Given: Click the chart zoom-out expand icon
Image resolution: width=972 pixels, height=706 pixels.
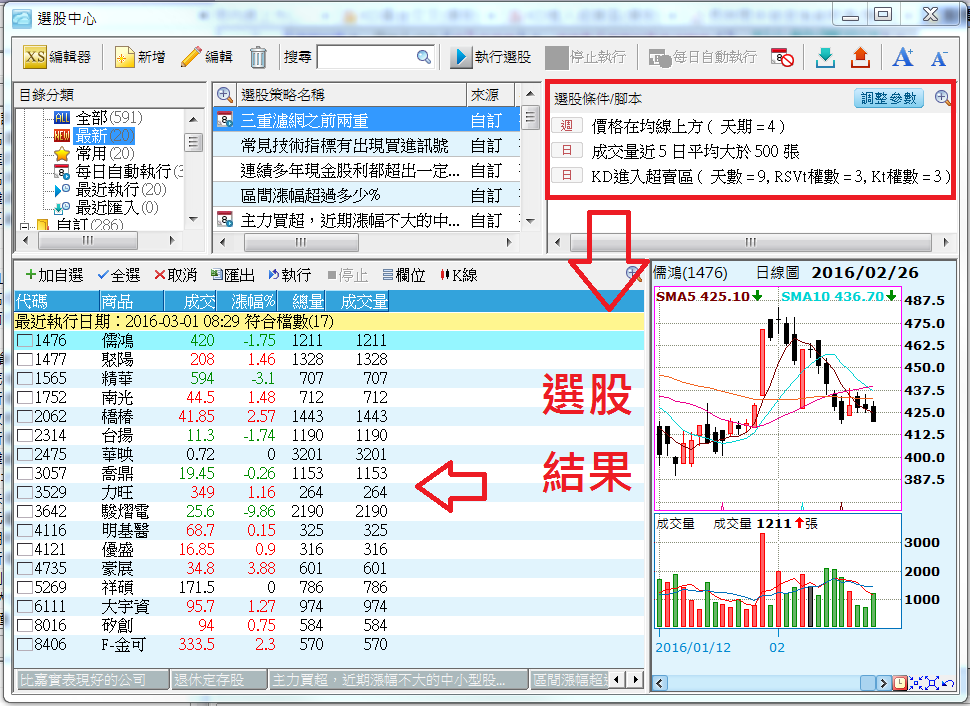Looking at the screenshot, I should (x=932, y=682).
